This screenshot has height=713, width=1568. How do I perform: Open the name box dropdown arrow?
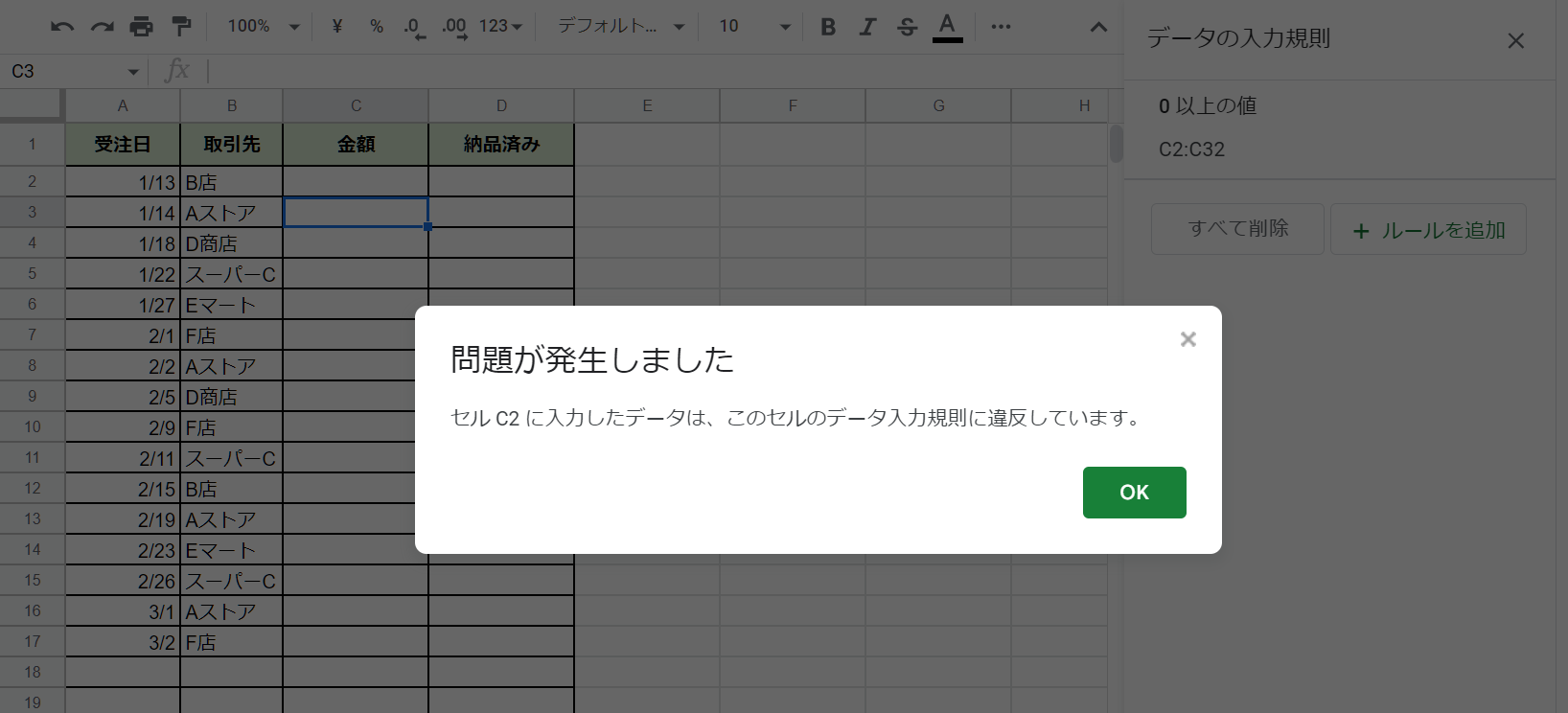[x=133, y=72]
